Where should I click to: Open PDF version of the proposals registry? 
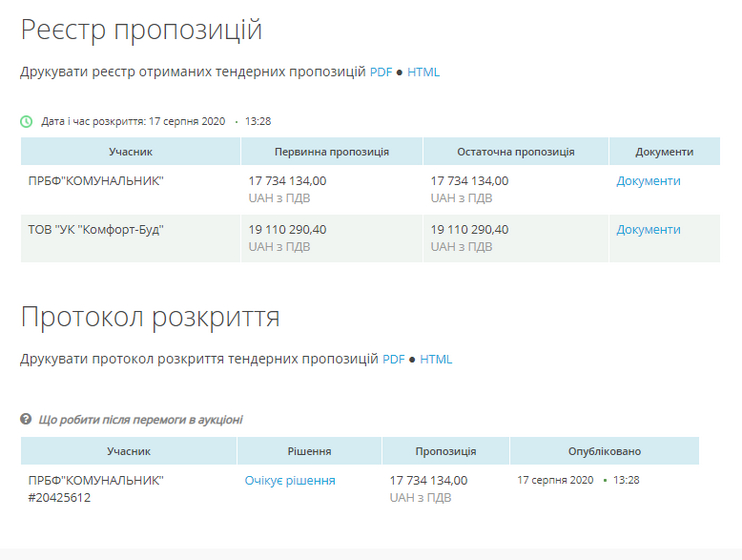coord(381,72)
